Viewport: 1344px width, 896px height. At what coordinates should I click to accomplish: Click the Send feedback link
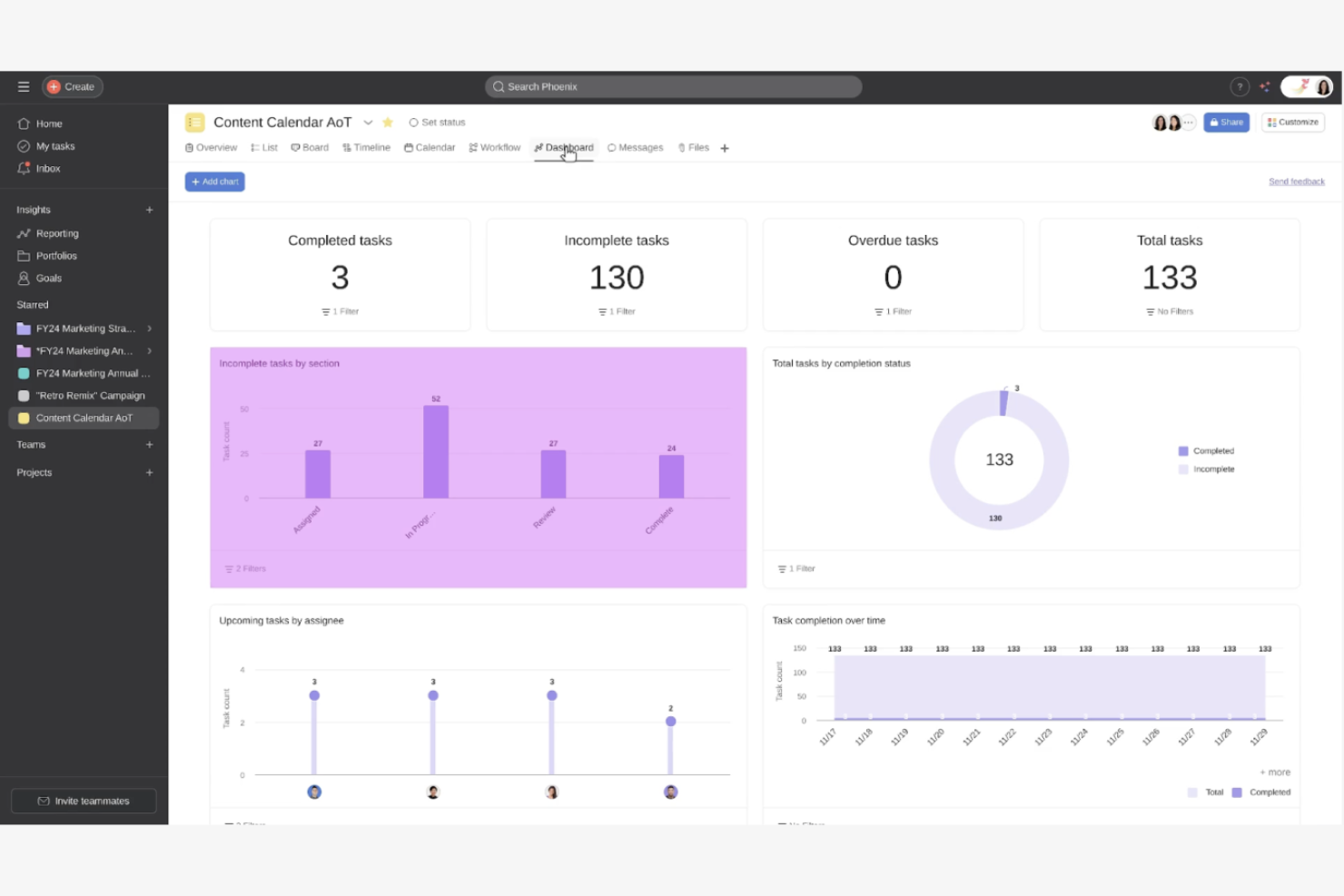tap(1296, 182)
